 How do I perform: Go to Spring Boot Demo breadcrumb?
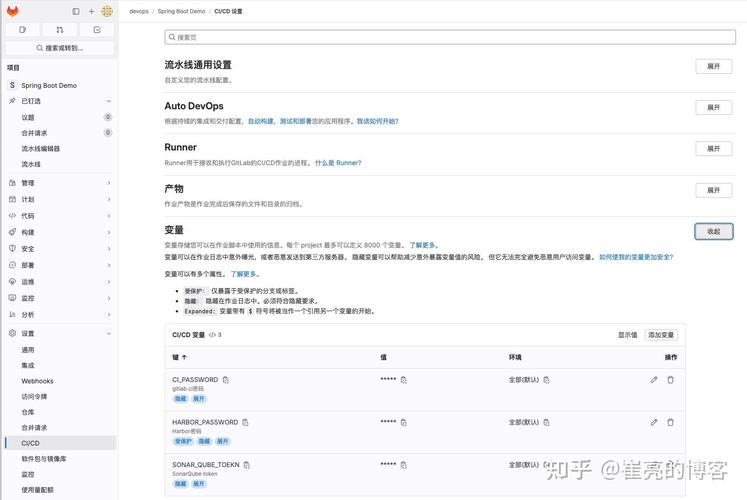(x=181, y=11)
